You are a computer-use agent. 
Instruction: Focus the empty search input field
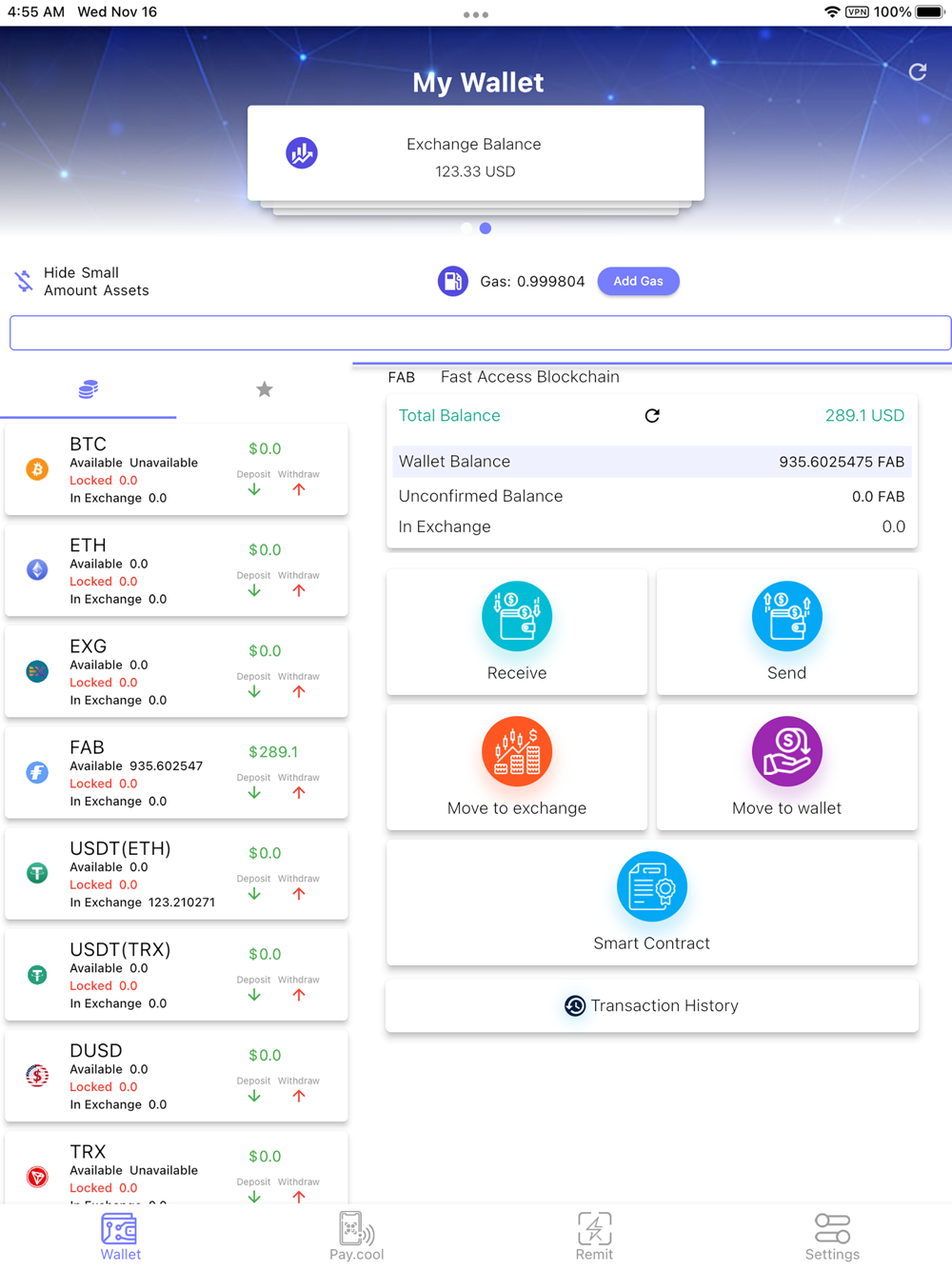(x=480, y=332)
